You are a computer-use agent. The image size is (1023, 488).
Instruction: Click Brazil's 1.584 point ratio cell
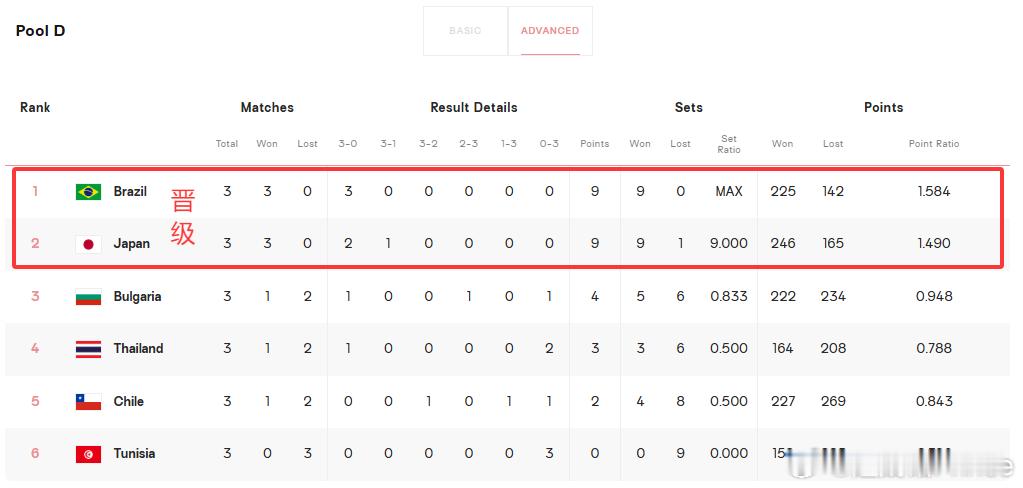point(934,191)
